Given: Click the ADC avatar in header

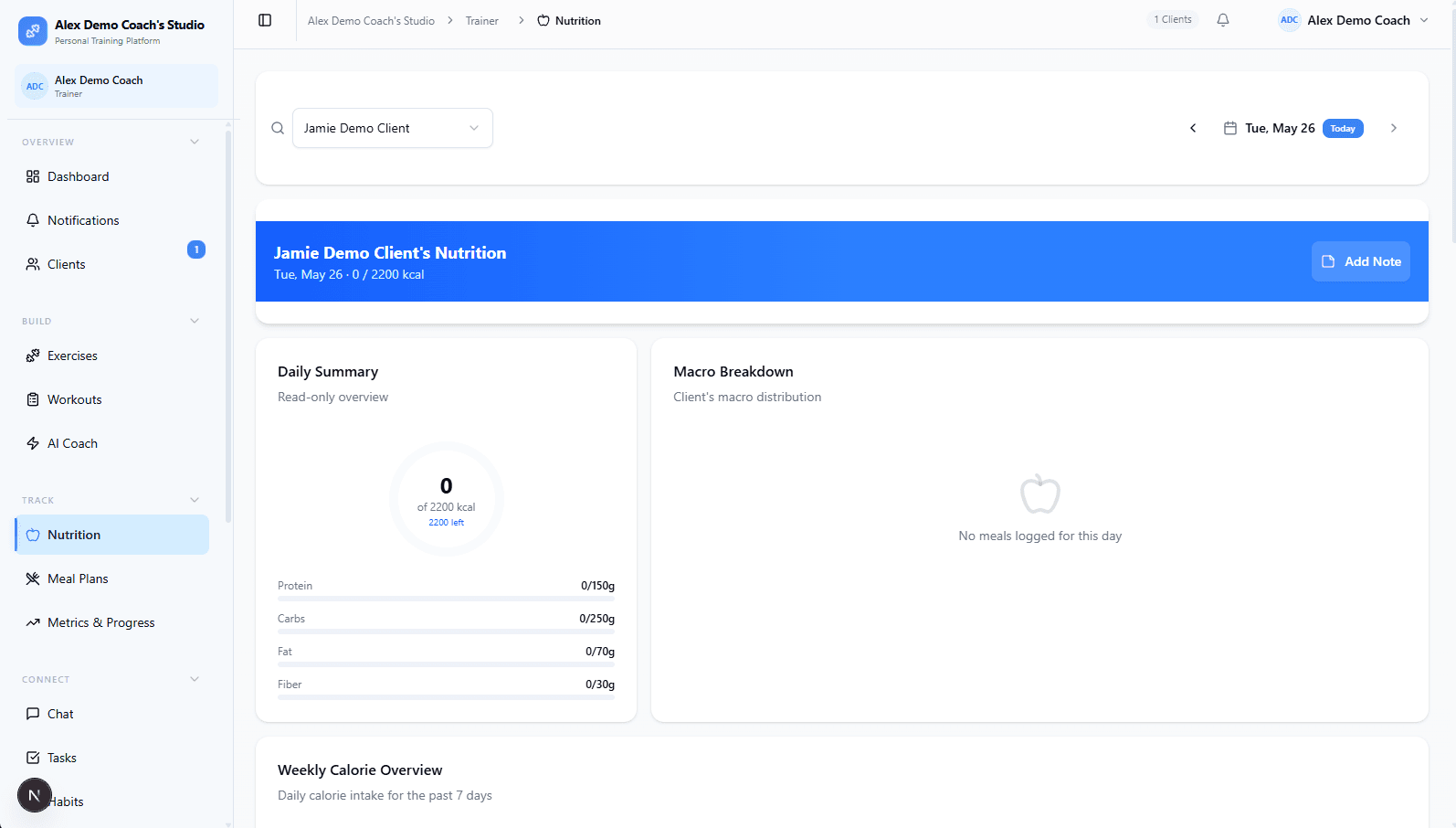Looking at the screenshot, I should (1289, 20).
